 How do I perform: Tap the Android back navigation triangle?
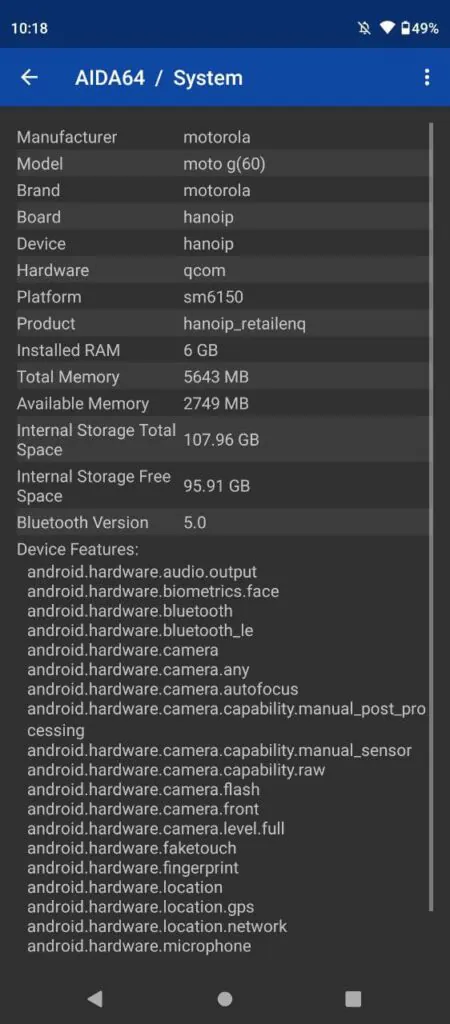click(x=95, y=998)
